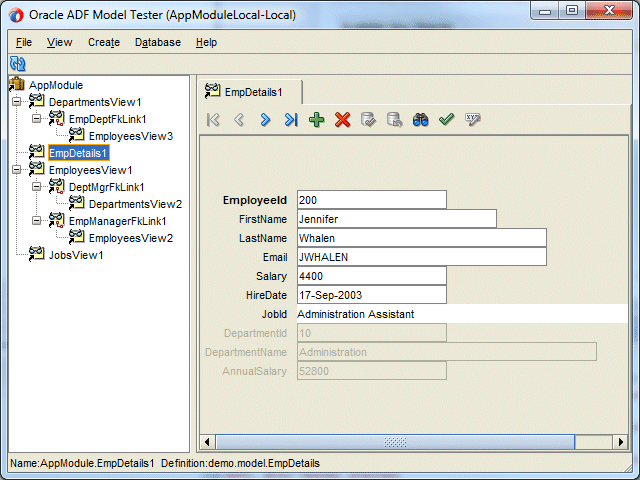Click the commit database changes icon
This screenshot has width=640, height=480.
[368, 120]
